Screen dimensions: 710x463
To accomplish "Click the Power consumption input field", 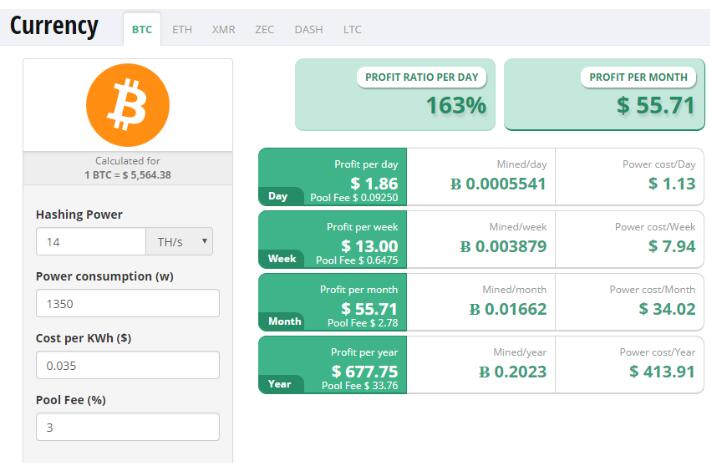I will pos(128,303).
